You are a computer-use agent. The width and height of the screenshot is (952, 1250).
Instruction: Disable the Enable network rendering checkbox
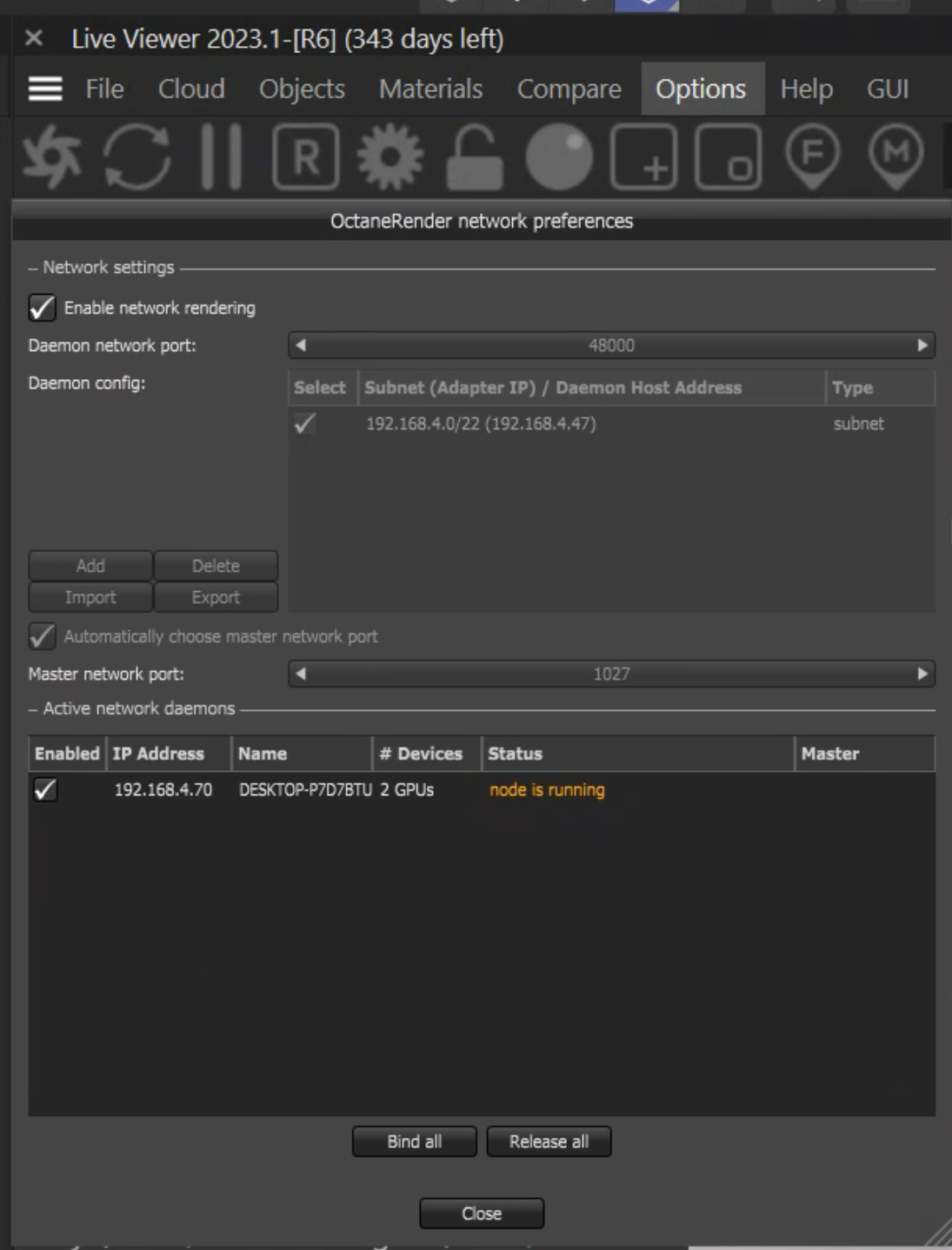[x=42, y=308]
